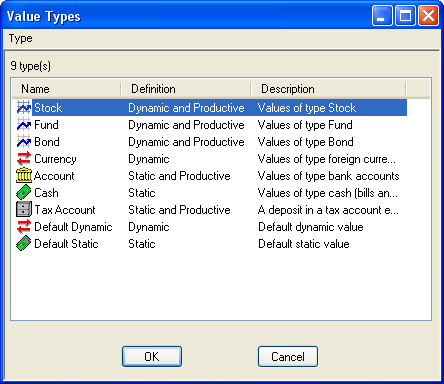Screen dimensions: 444x384
Task: Minimize the Value Types window
Action: 383,16
